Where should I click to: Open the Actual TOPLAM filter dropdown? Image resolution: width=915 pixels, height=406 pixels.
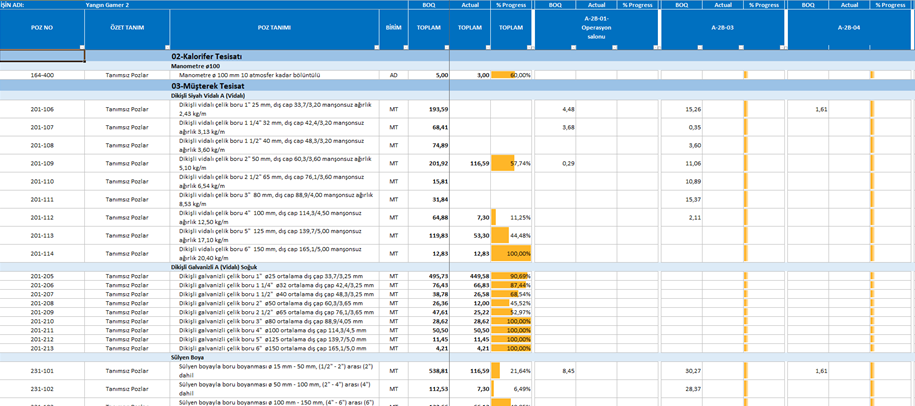(x=487, y=47)
